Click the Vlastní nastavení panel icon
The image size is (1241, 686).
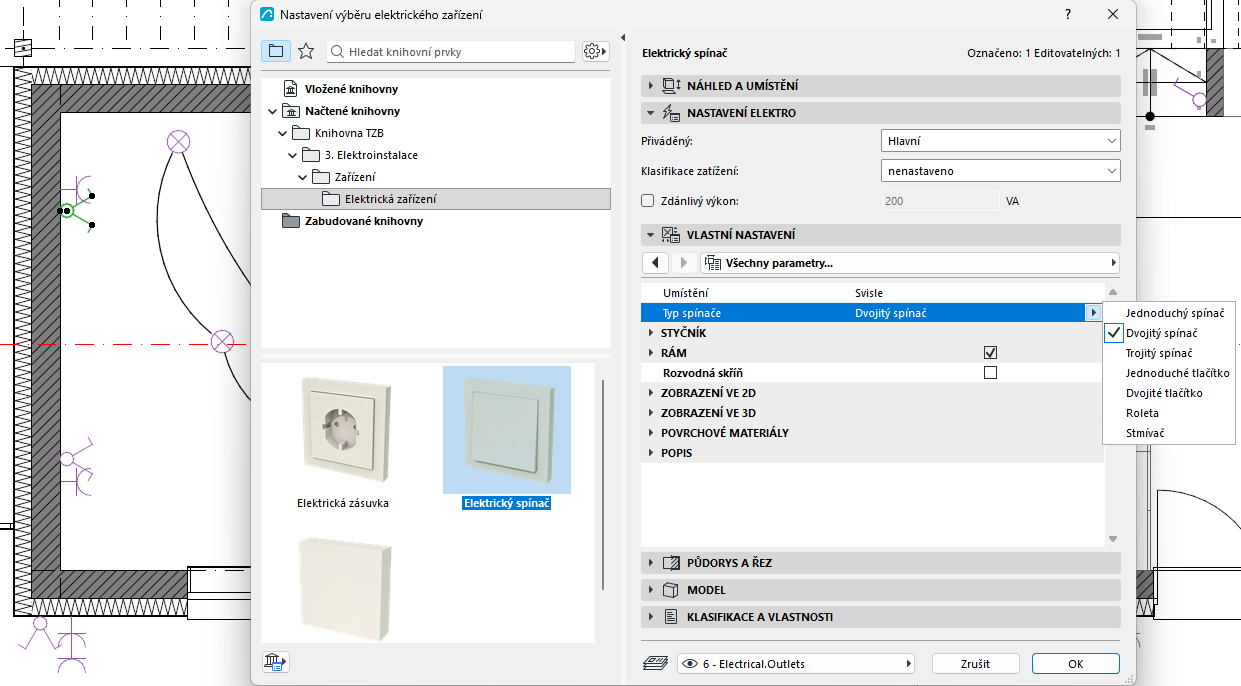click(671, 235)
